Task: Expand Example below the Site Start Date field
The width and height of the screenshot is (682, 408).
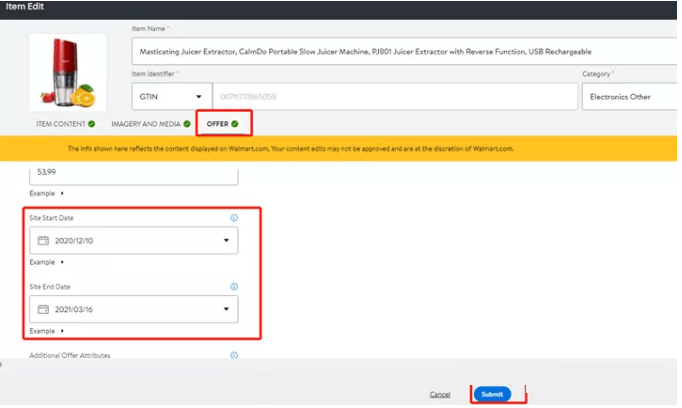Action: click(x=46, y=262)
